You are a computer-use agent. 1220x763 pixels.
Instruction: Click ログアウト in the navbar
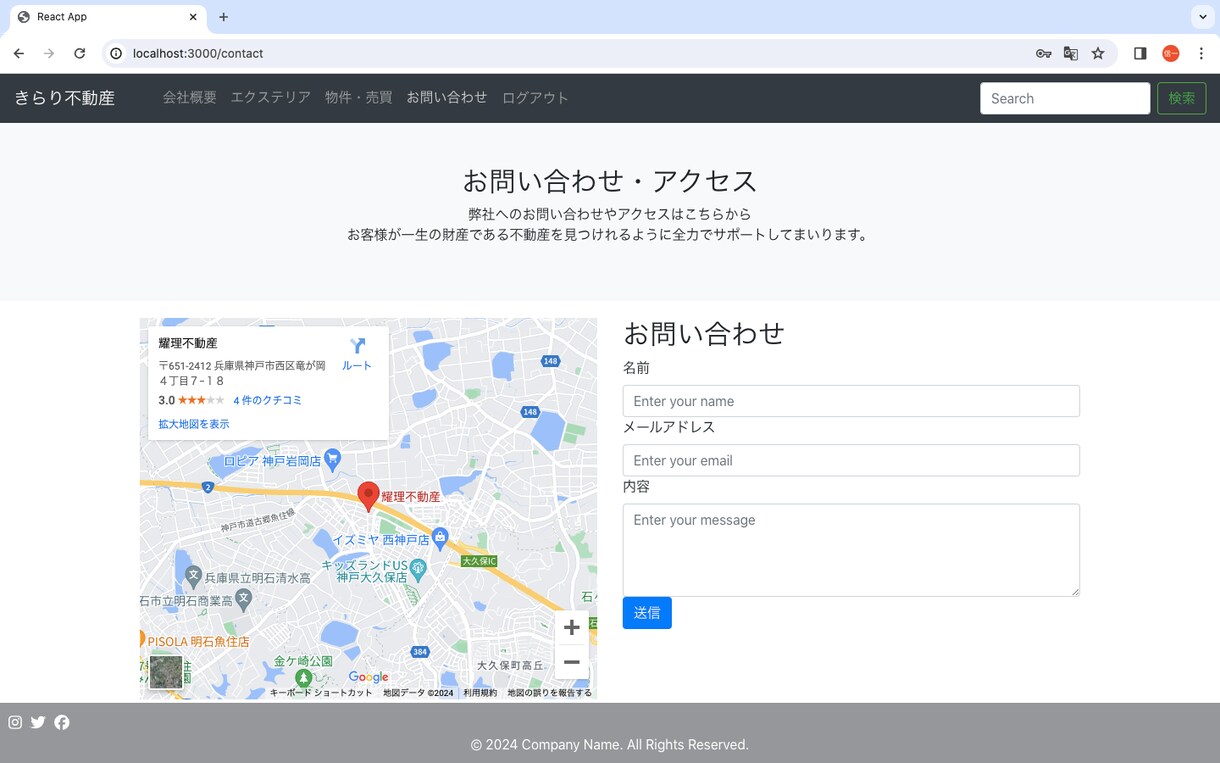pyautogui.click(x=535, y=97)
